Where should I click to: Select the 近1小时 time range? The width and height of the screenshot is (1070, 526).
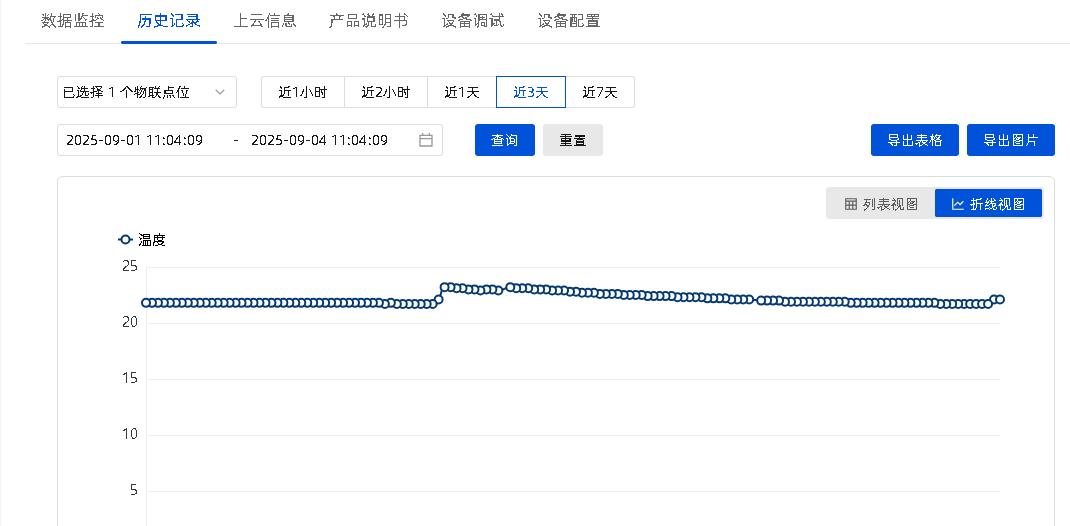click(x=302, y=92)
